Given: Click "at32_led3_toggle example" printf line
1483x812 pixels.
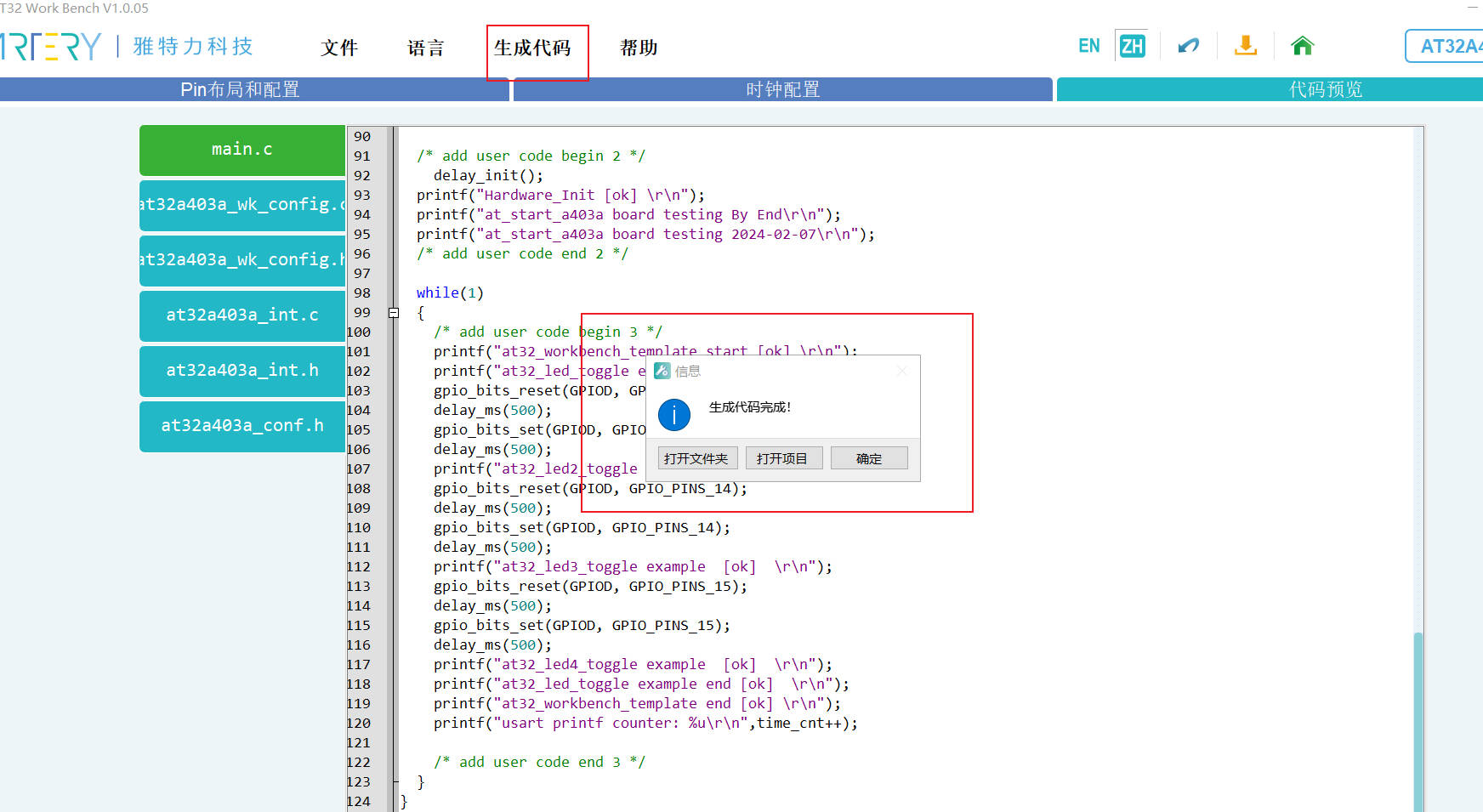Looking at the screenshot, I should pyautogui.click(x=633, y=566).
